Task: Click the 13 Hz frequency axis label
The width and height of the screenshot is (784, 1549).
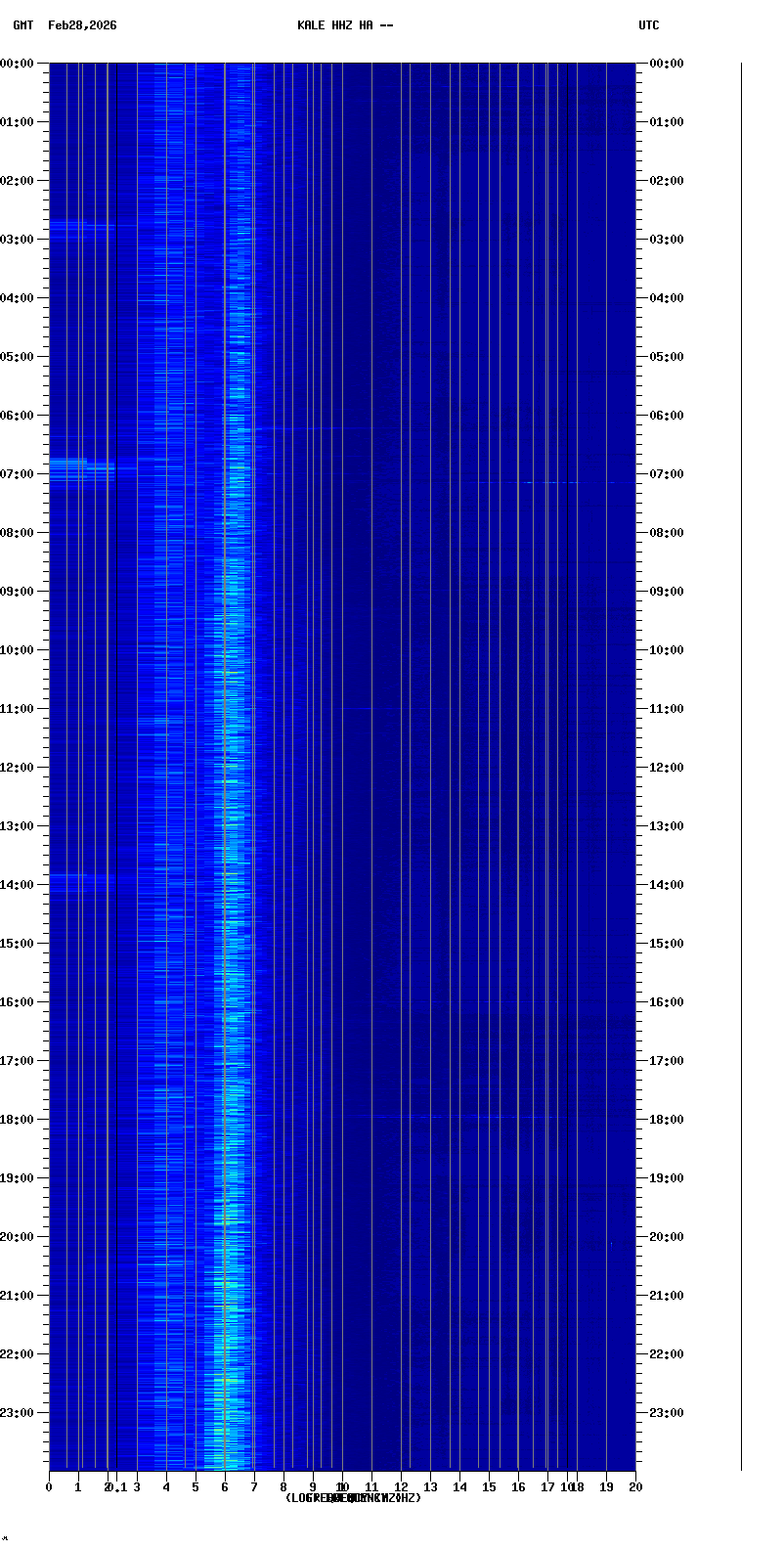Action: (x=430, y=1487)
